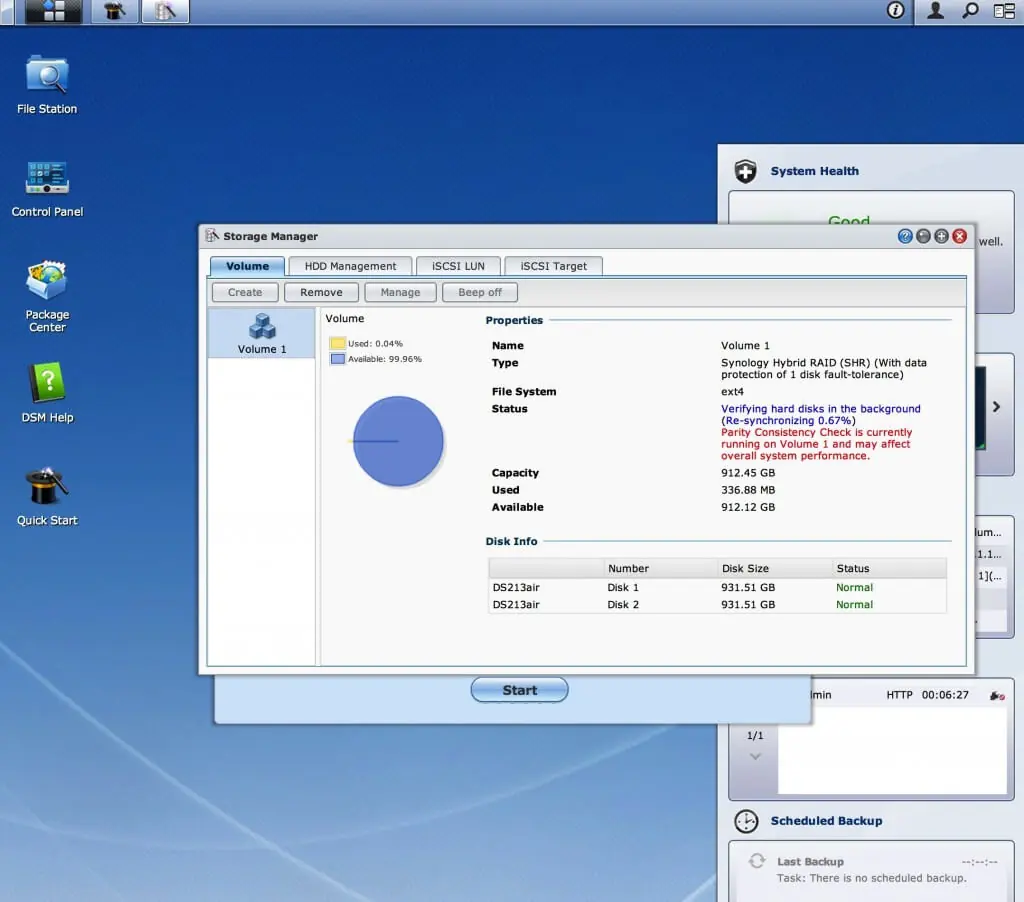Open the iSCSI Target tab
Screen dimensions: 1024x902
(x=553, y=266)
